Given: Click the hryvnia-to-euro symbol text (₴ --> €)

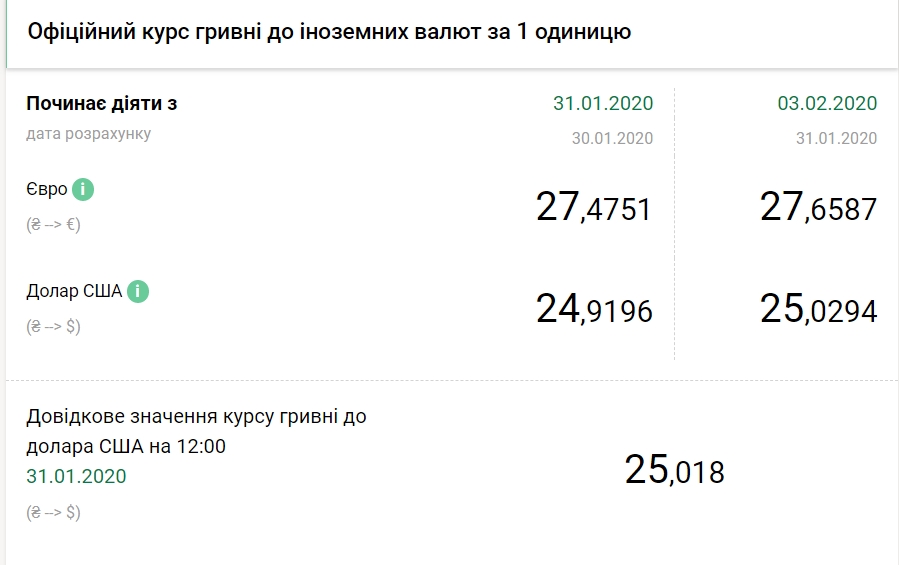Looking at the screenshot, I should tap(53, 224).
